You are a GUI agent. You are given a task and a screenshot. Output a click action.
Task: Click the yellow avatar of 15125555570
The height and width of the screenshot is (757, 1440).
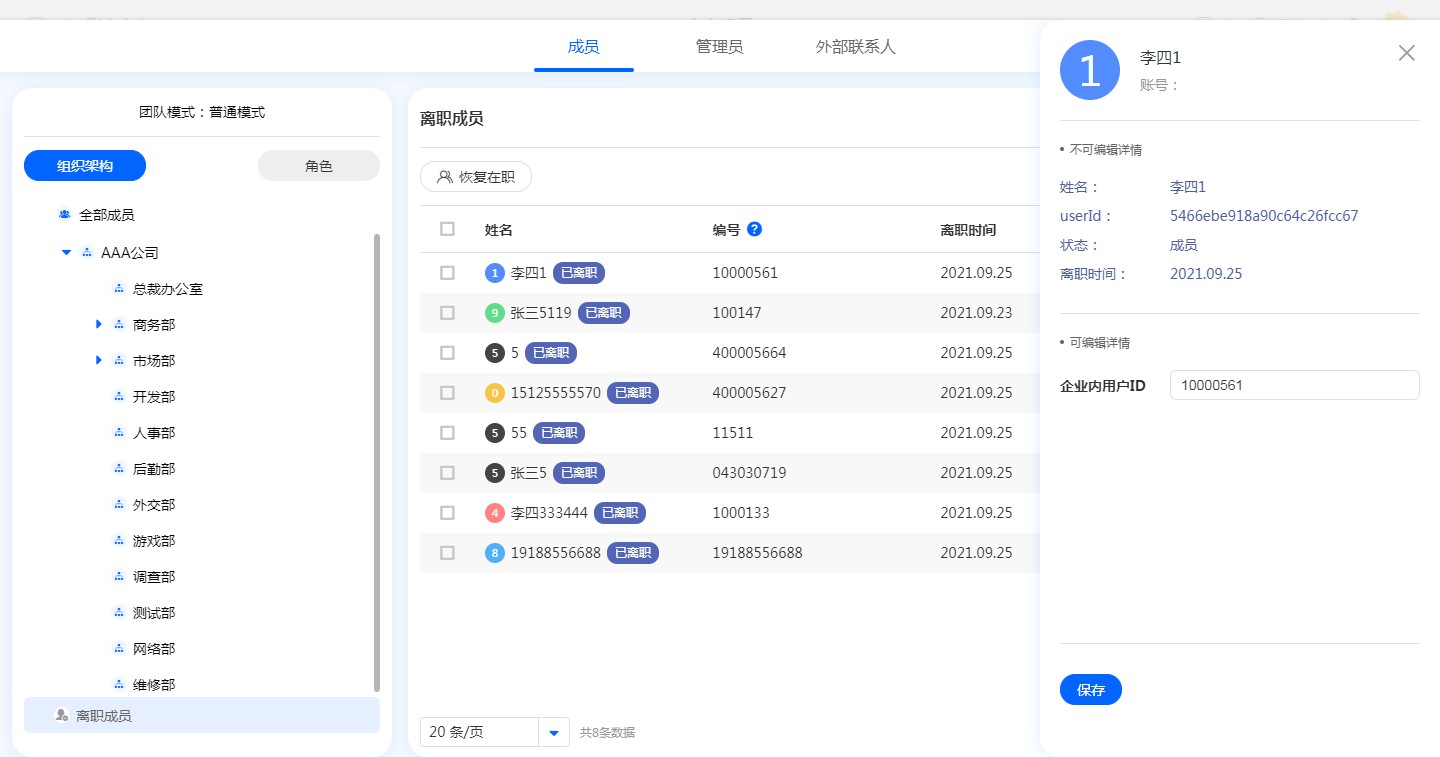click(494, 393)
